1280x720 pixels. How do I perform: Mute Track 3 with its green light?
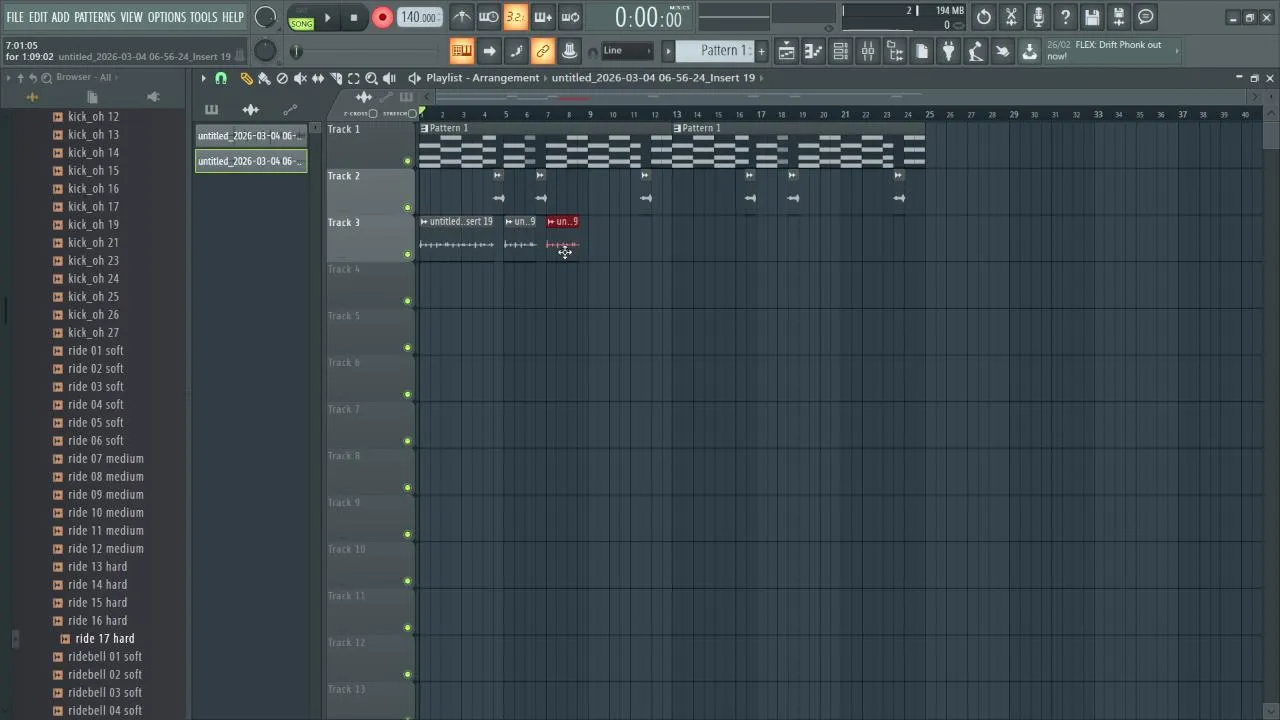point(407,254)
